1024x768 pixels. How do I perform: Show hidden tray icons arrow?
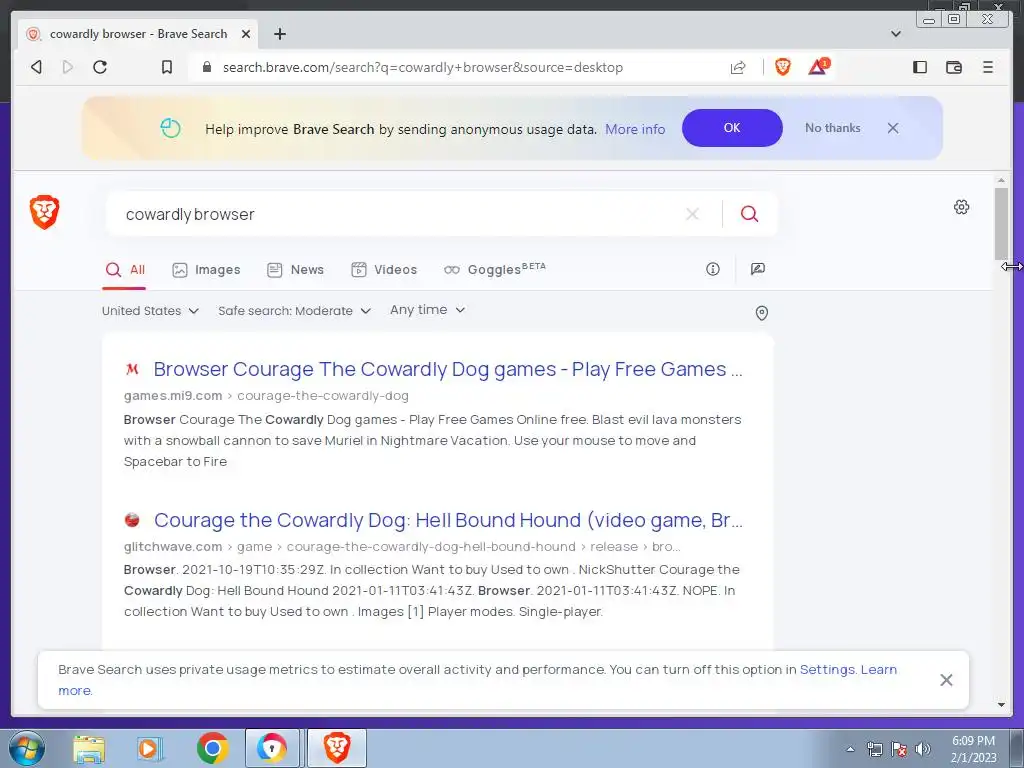850,749
